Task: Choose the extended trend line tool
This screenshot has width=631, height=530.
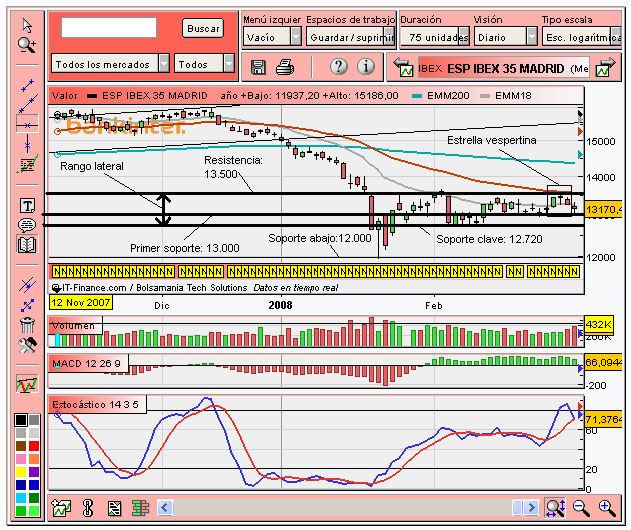Action: coord(28,104)
